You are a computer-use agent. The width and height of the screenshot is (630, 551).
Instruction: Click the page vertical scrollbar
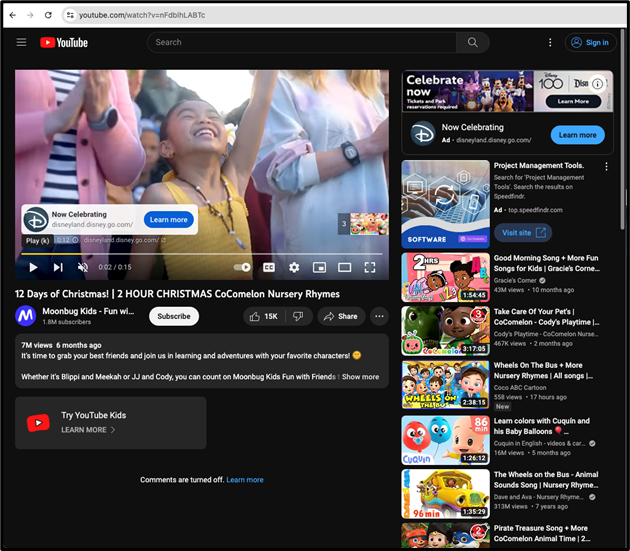(623, 129)
